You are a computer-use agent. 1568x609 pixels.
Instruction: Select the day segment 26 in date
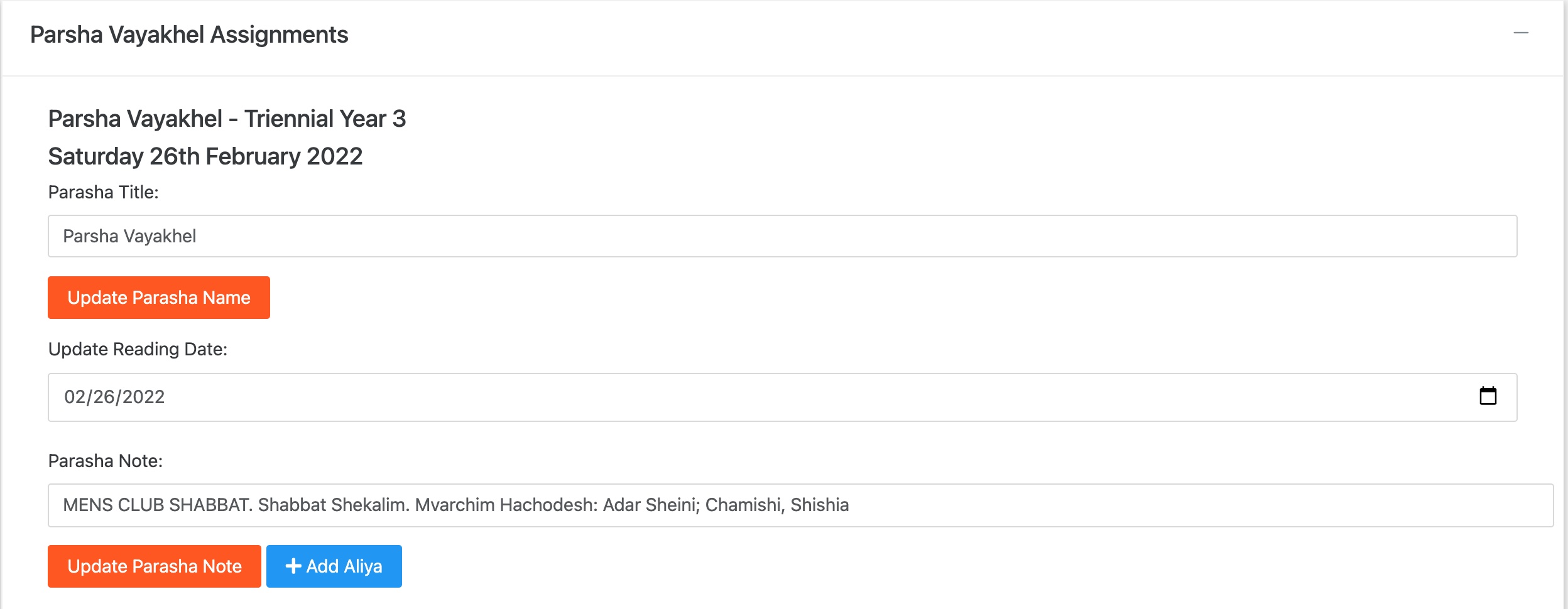point(104,397)
